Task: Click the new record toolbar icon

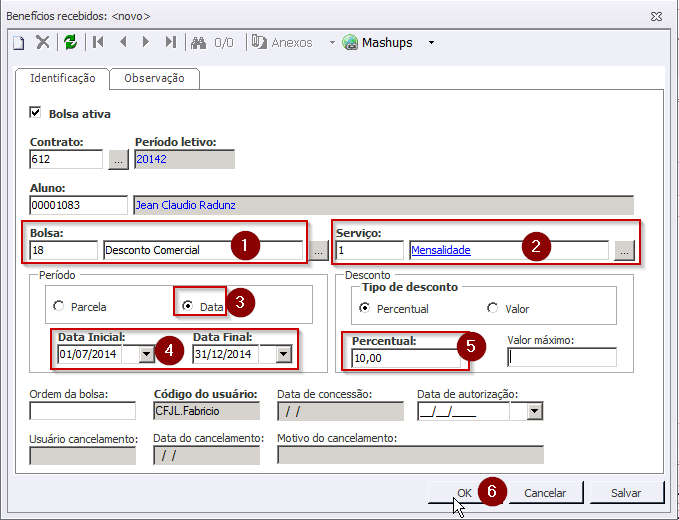Action: [18, 43]
